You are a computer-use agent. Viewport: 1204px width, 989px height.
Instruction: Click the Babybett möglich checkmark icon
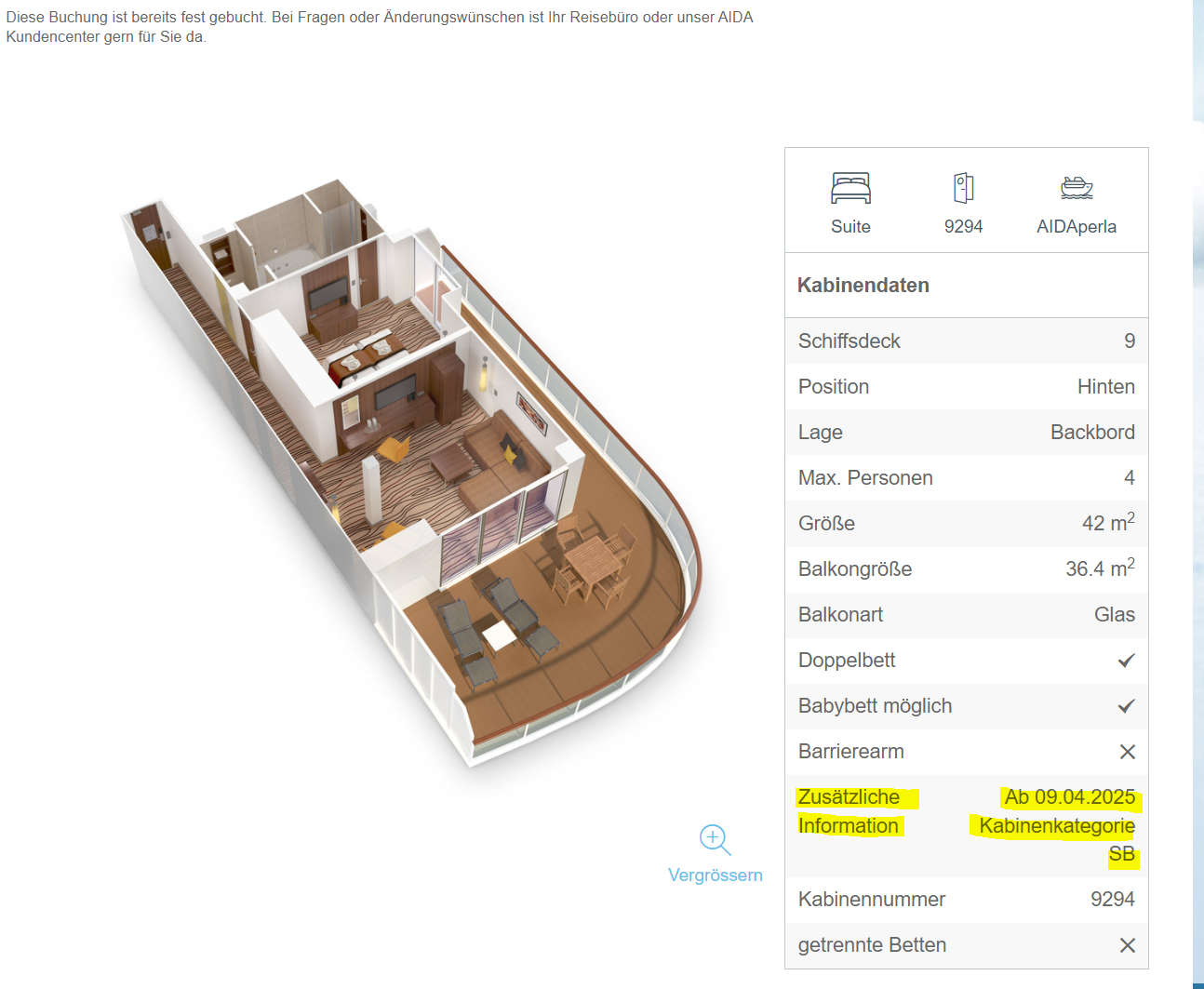(1126, 706)
